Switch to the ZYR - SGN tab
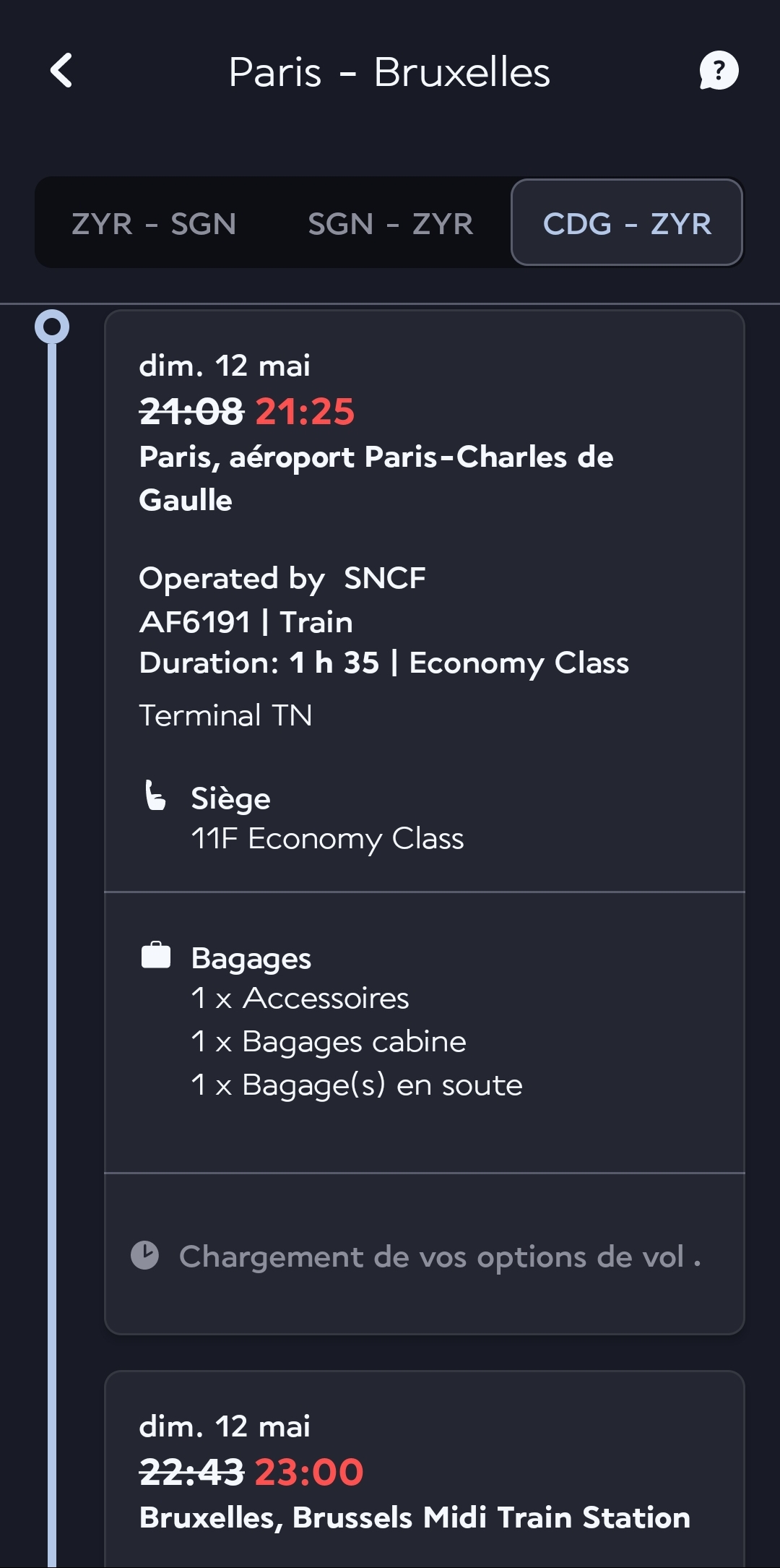This screenshot has width=780, height=1568. 154,224
